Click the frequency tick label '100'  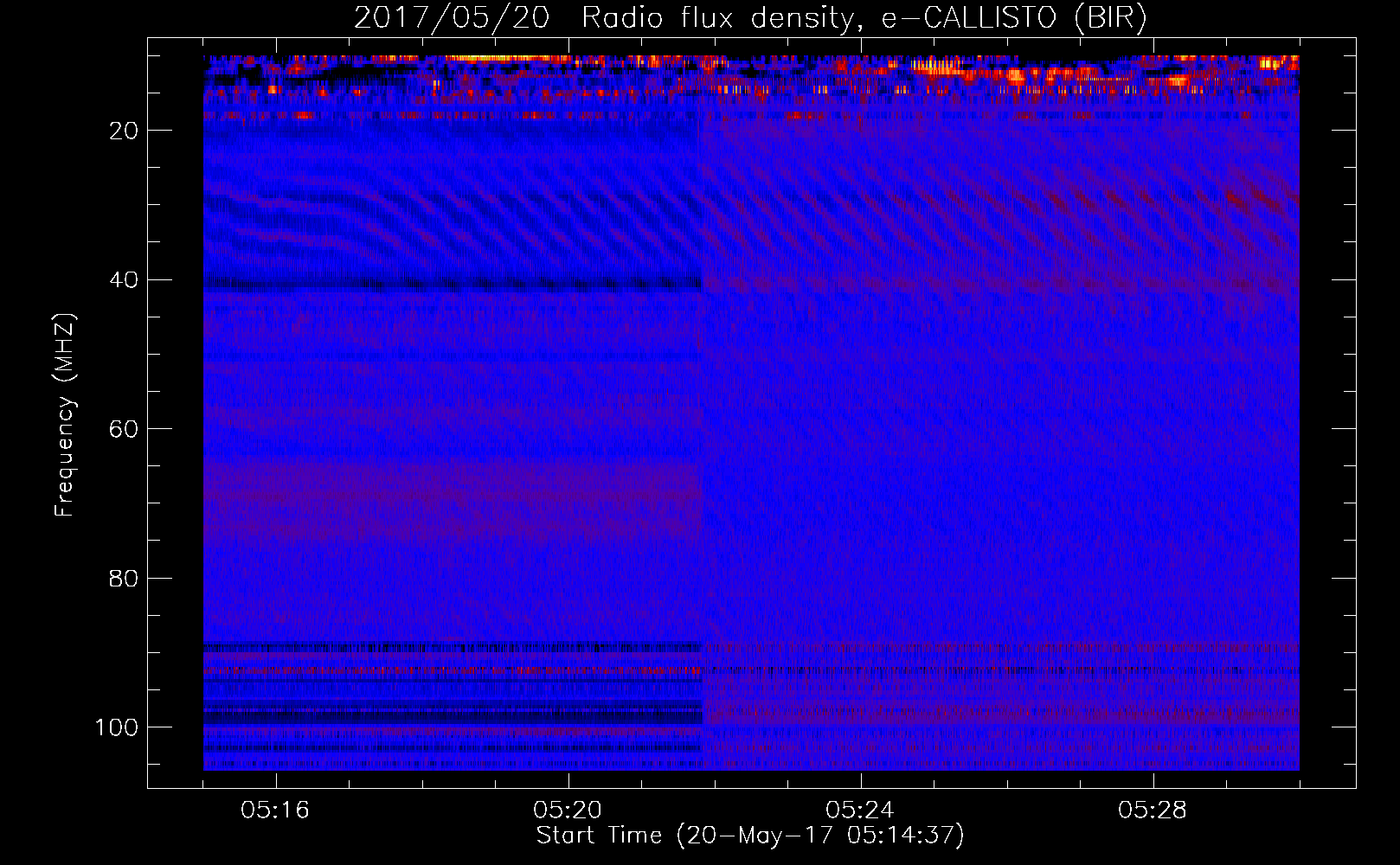(117, 727)
